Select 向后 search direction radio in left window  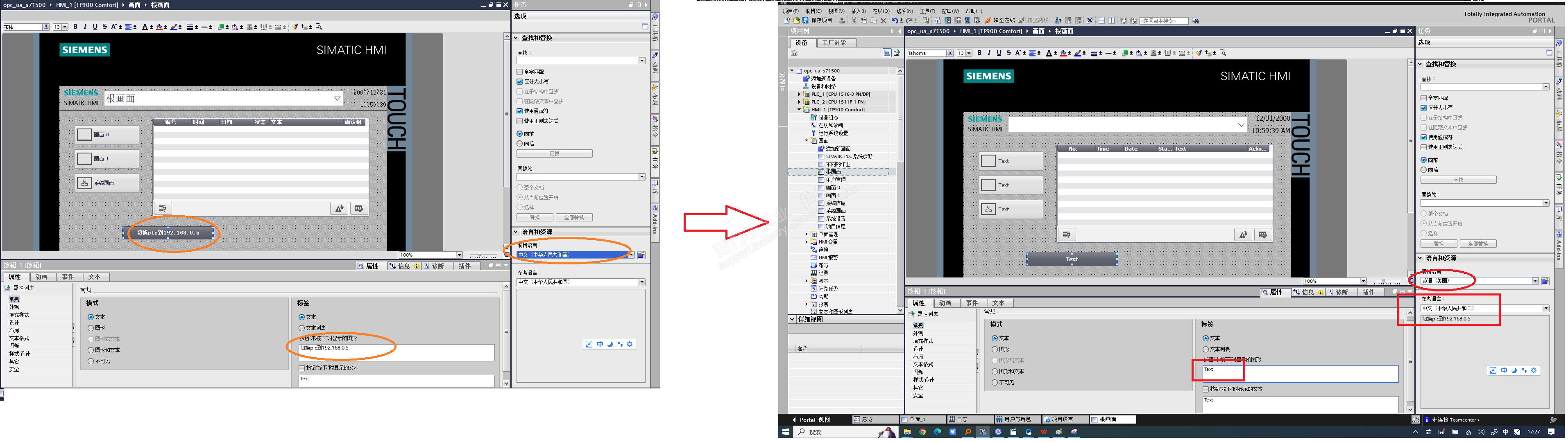(519, 144)
